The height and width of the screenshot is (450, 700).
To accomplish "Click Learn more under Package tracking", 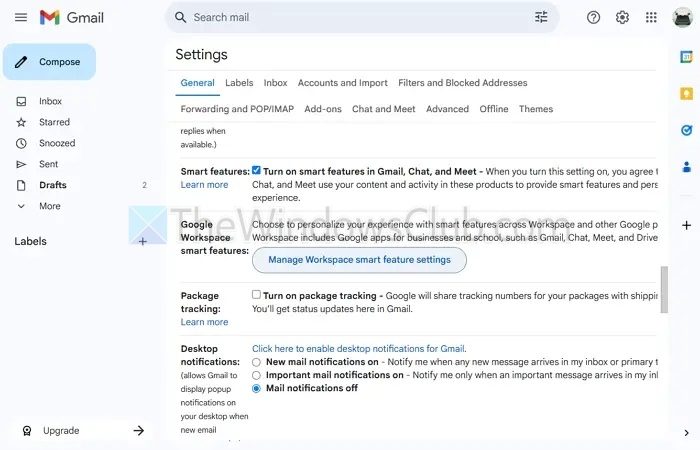I will pos(204,322).
